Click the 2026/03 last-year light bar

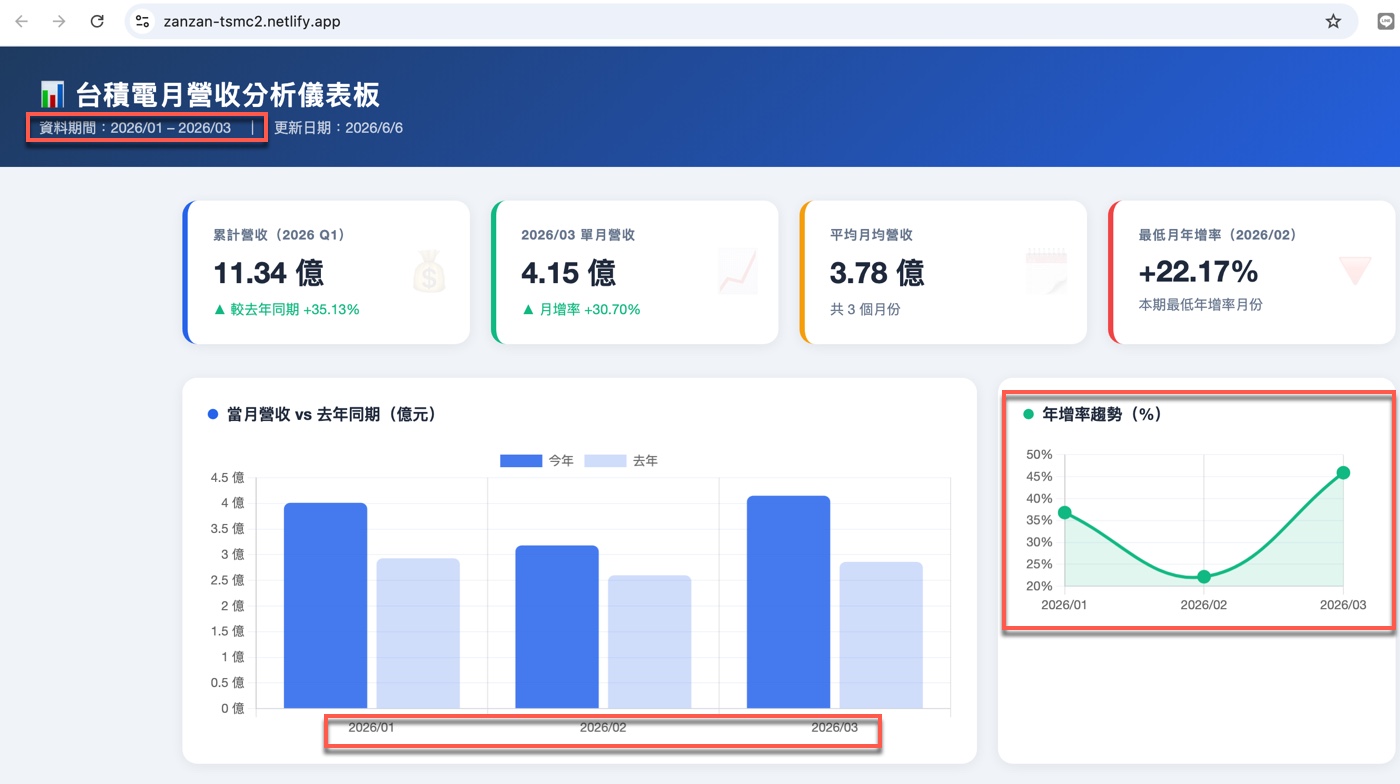click(x=881, y=636)
